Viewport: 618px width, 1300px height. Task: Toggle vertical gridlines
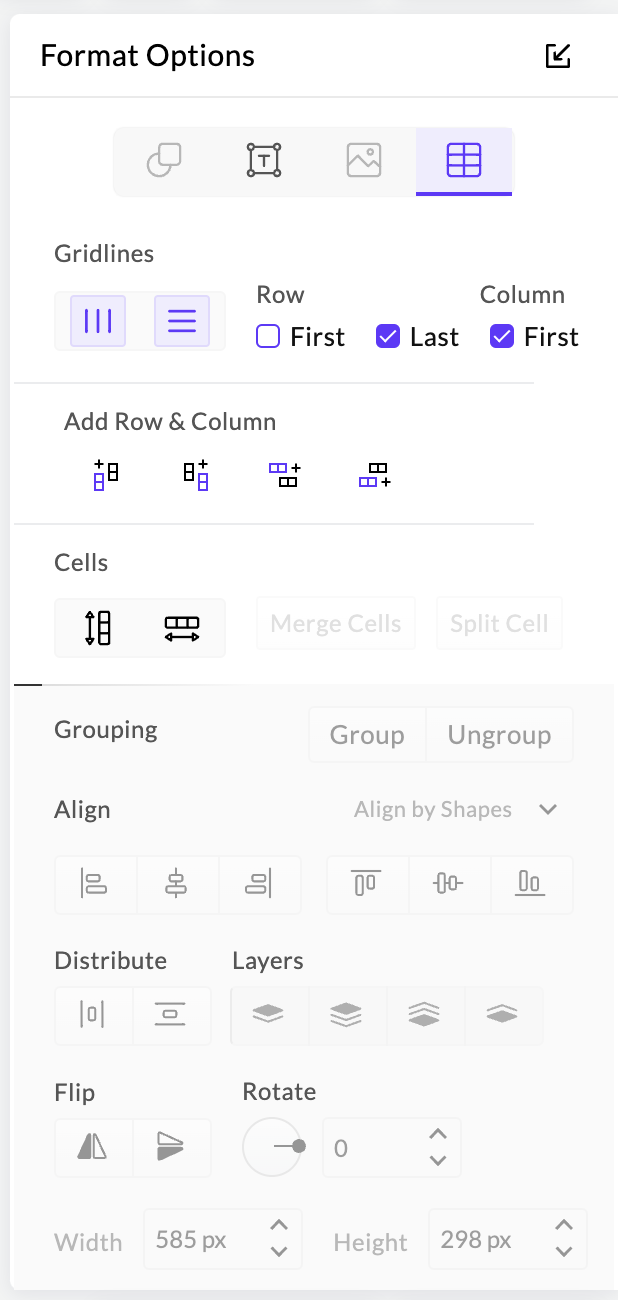98,321
